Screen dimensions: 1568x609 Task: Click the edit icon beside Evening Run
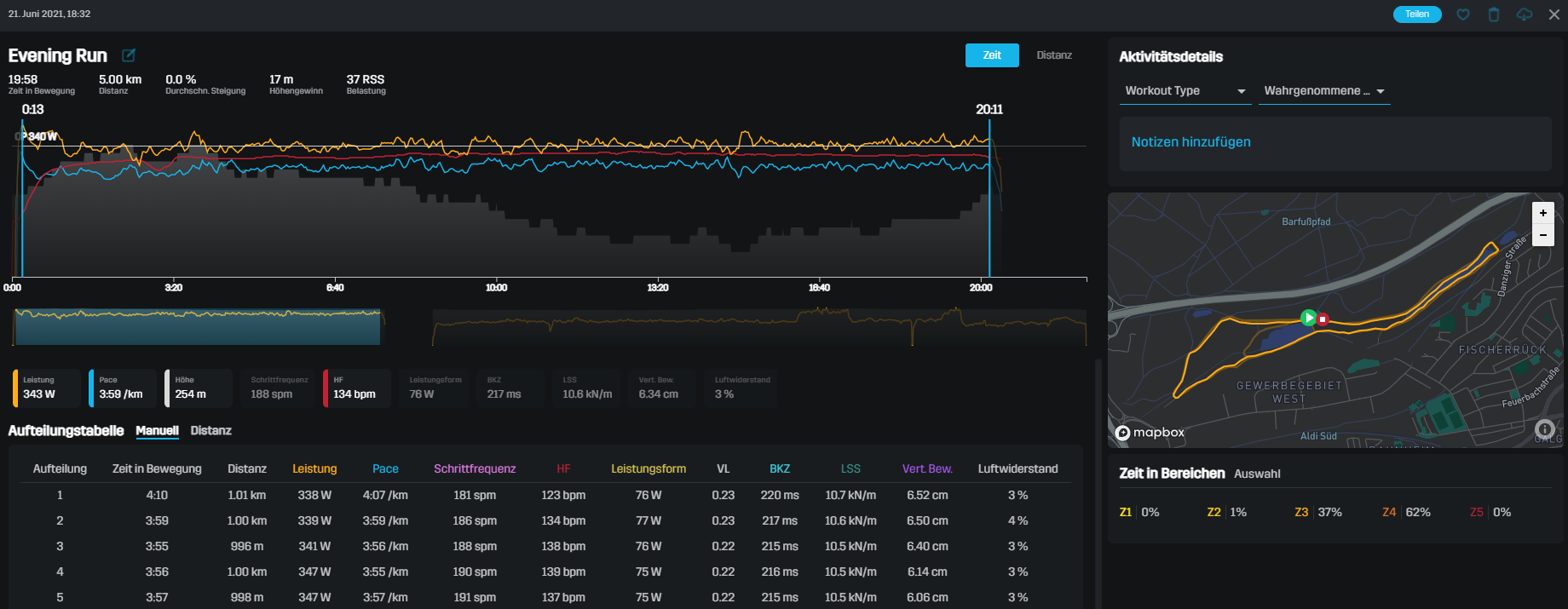pyautogui.click(x=129, y=55)
